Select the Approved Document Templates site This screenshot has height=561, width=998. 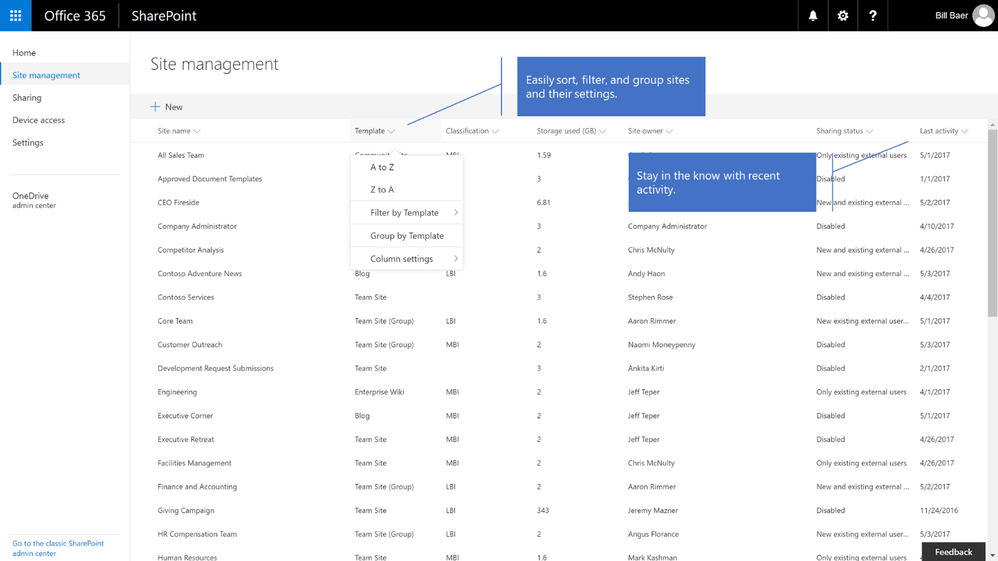coord(209,179)
